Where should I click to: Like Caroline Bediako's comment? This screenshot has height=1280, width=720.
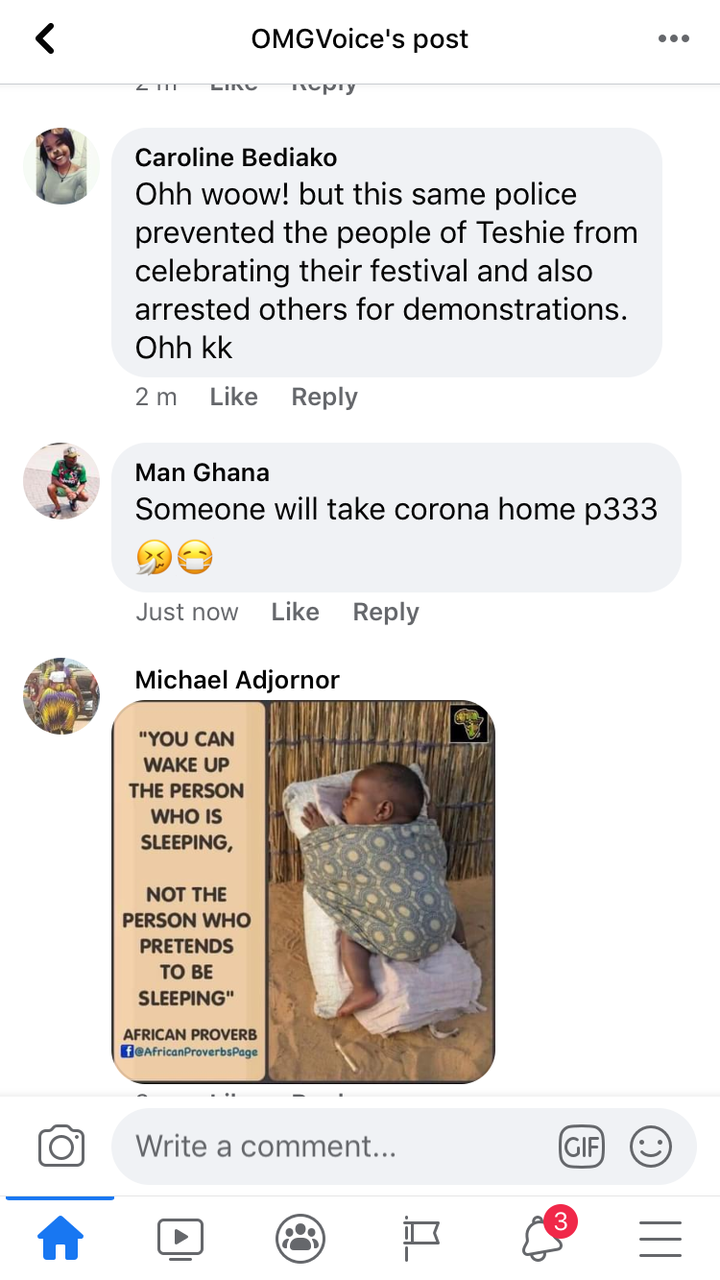[234, 397]
